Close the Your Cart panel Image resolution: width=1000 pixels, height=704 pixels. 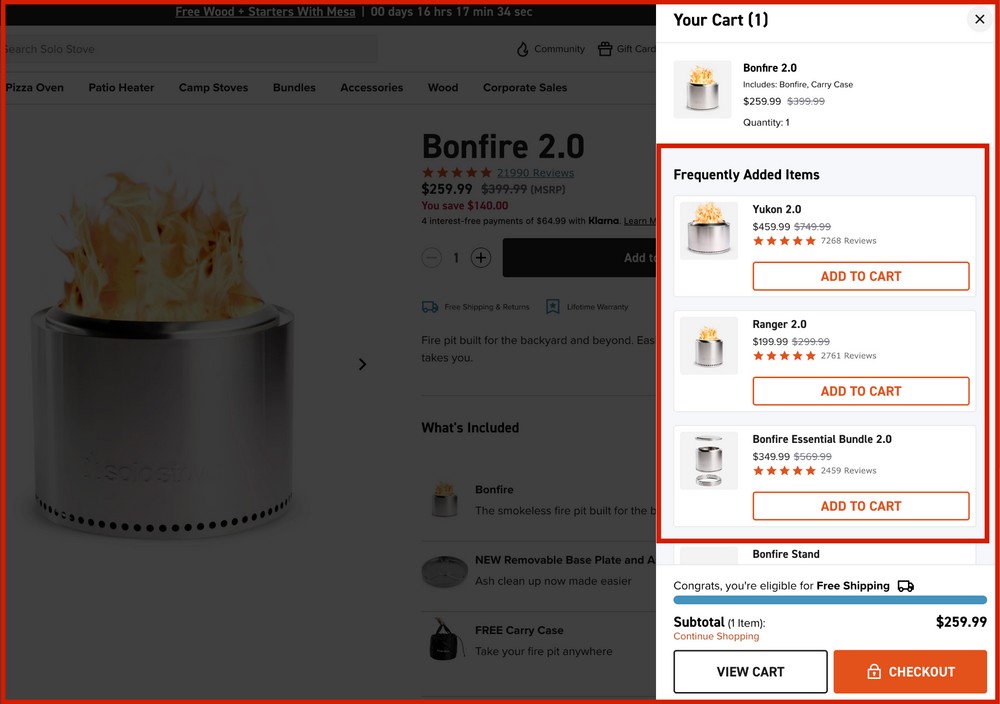(979, 19)
